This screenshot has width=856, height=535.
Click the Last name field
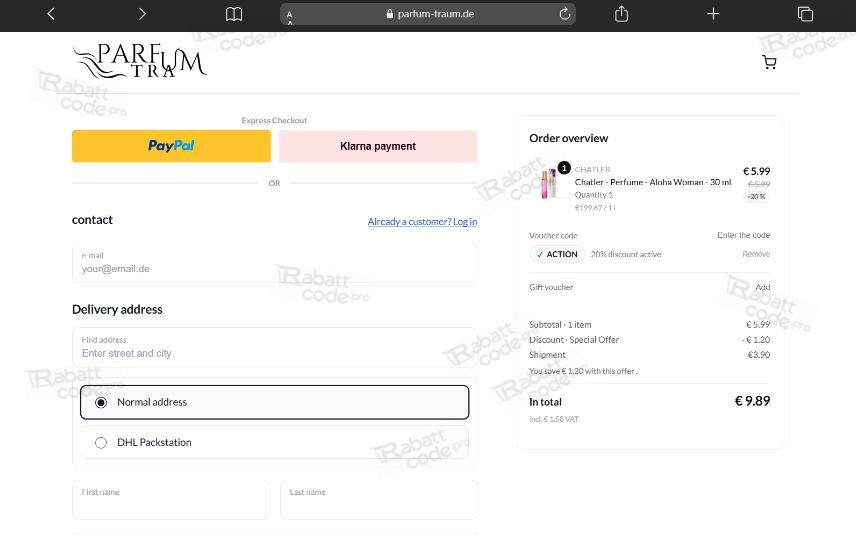tap(378, 500)
